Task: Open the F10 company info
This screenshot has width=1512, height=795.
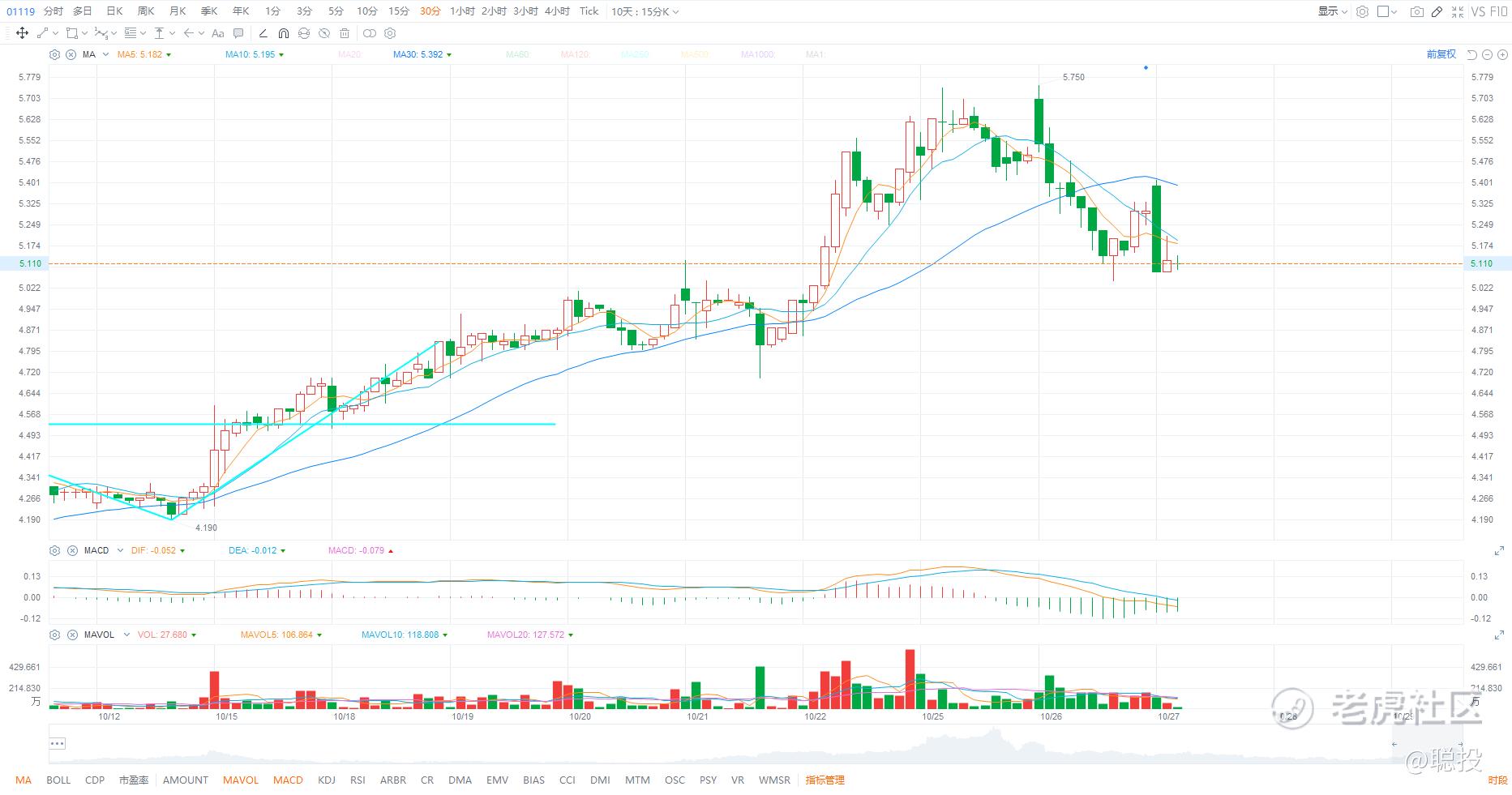Action: [1499, 11]
